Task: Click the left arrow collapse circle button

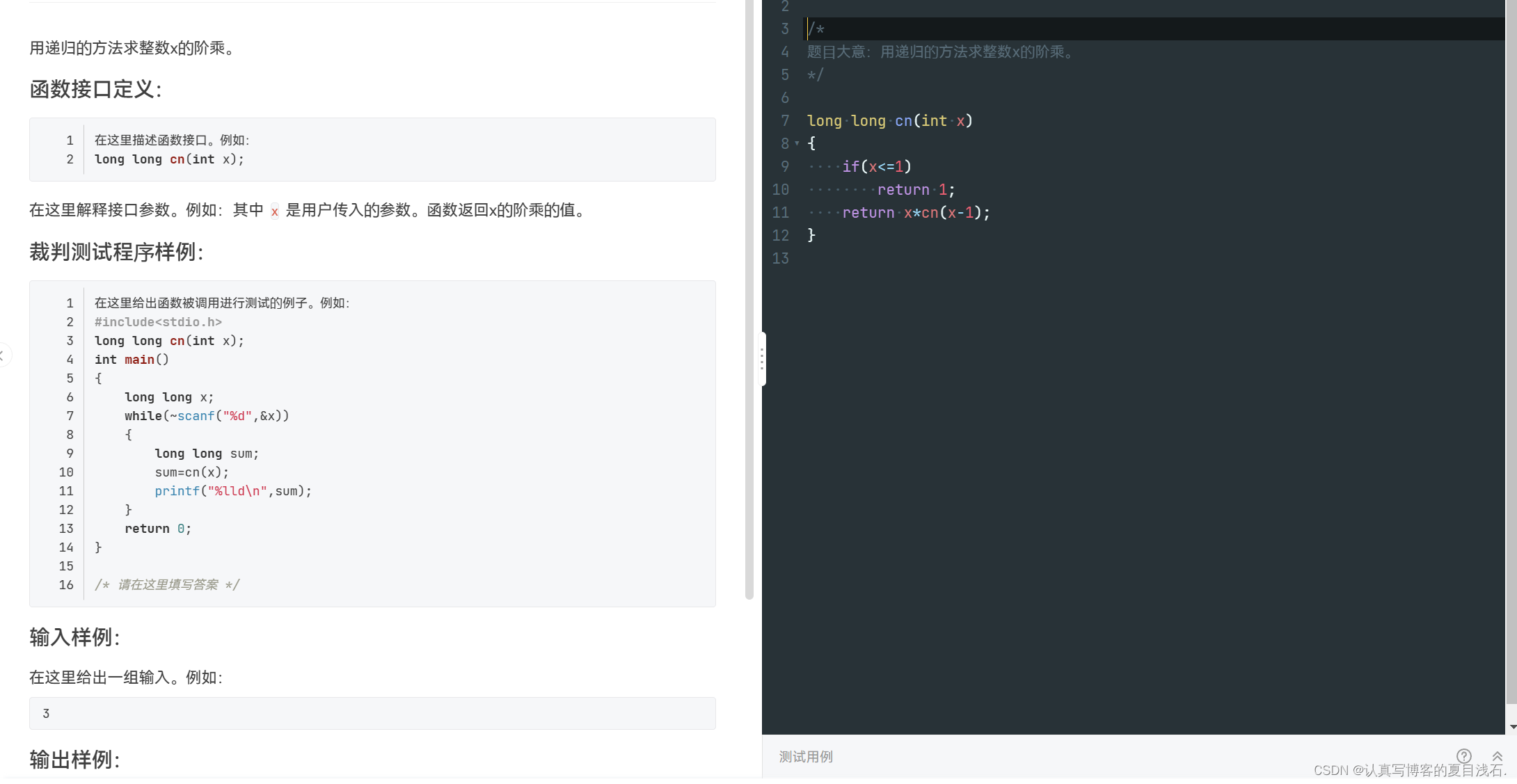Action: tap(3, 355)
